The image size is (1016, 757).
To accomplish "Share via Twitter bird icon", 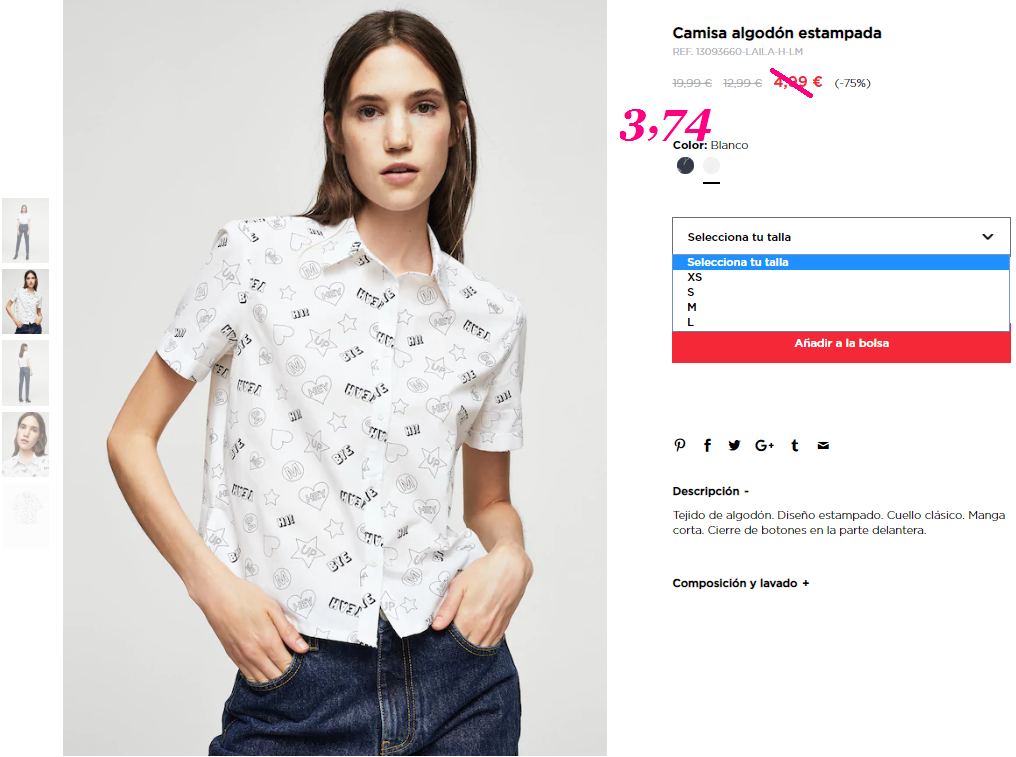I will click(x=734, y=445).
